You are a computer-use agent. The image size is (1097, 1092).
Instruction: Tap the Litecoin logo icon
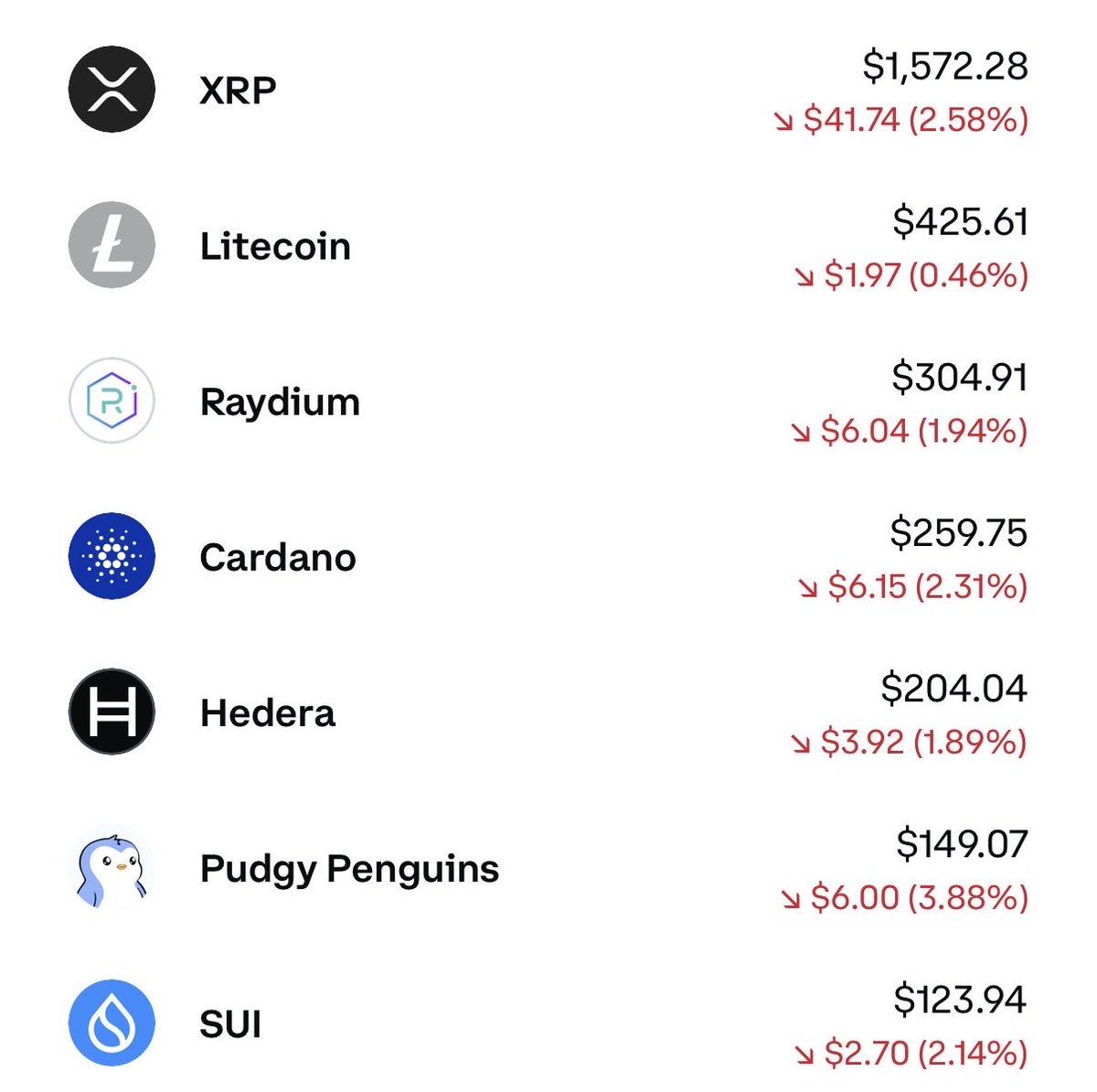pyautogui.click(x=112, y=245)
